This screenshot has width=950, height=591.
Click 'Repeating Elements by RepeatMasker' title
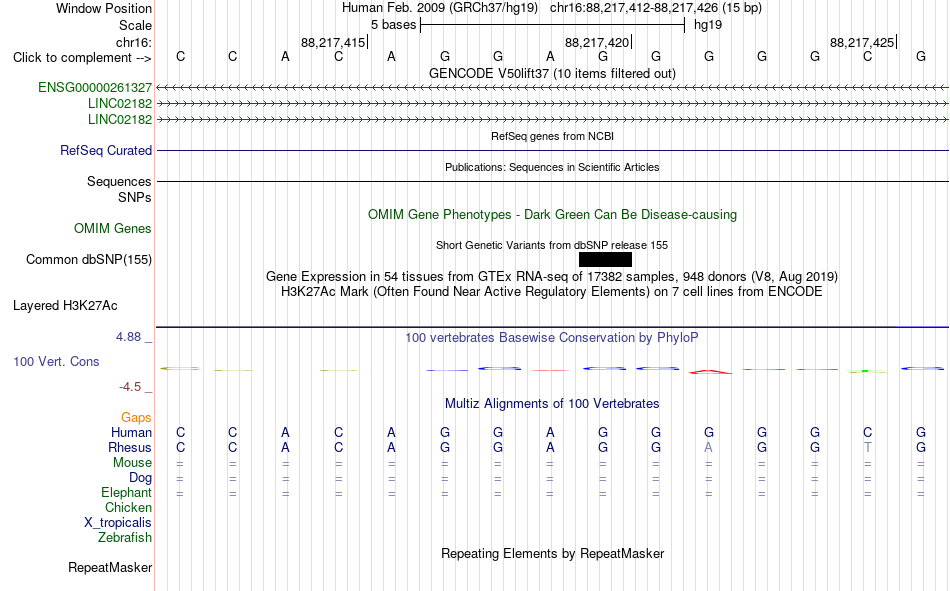point(553,553)
